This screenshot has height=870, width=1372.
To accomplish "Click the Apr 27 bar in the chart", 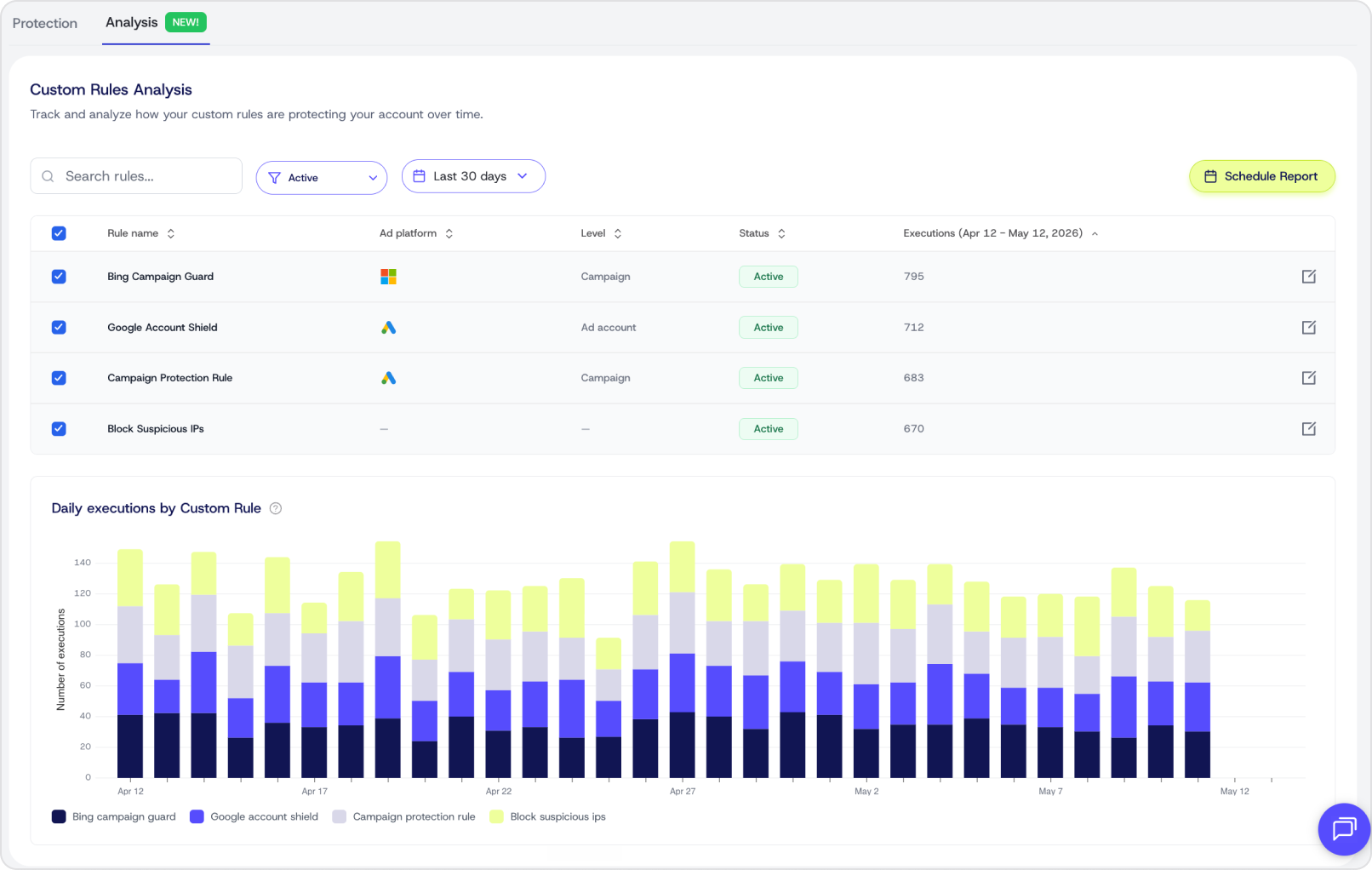I will [683, 659].
